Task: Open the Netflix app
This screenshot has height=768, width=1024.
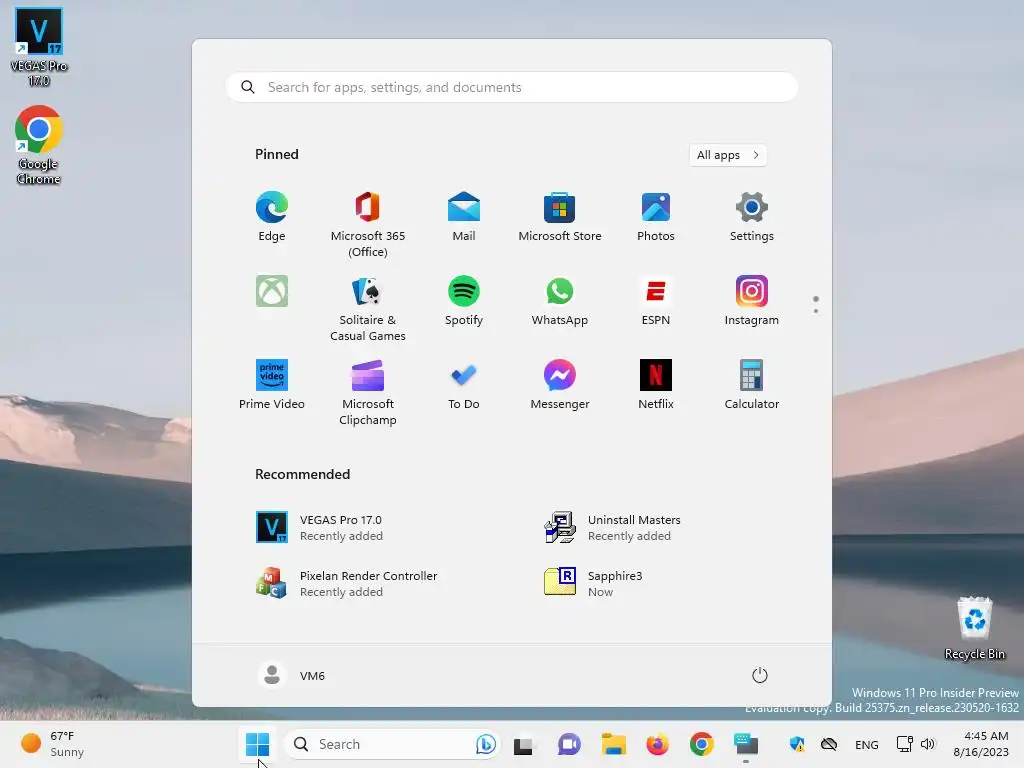Action: [x=656, y=385]
